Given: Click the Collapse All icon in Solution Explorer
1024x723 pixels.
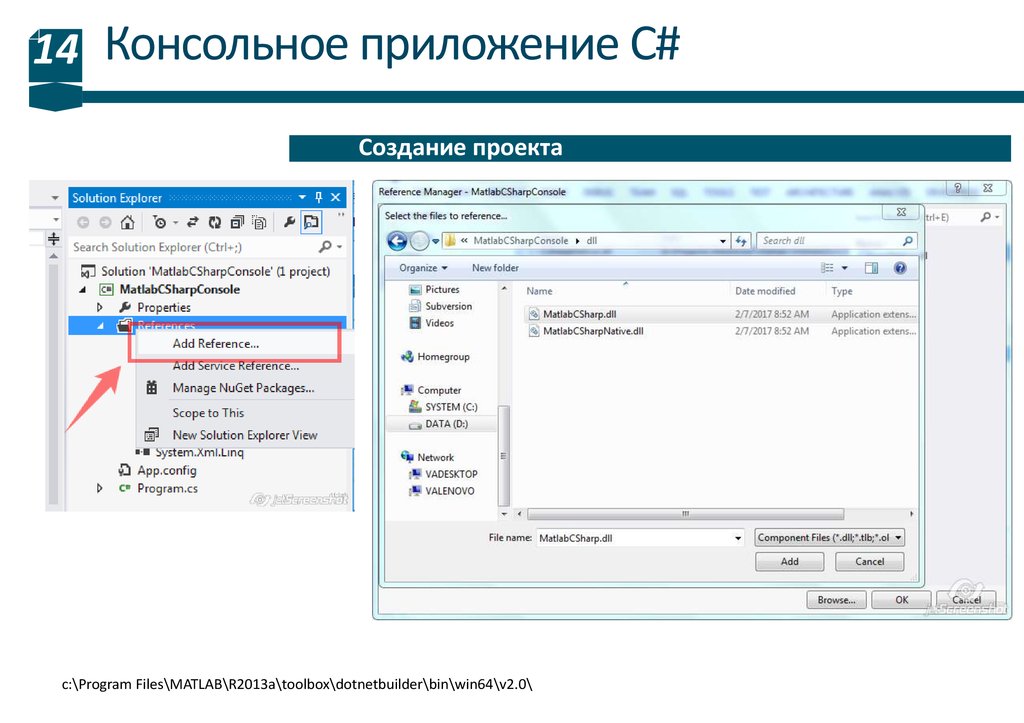Looking at the screenshot, I should pos(238,222).
